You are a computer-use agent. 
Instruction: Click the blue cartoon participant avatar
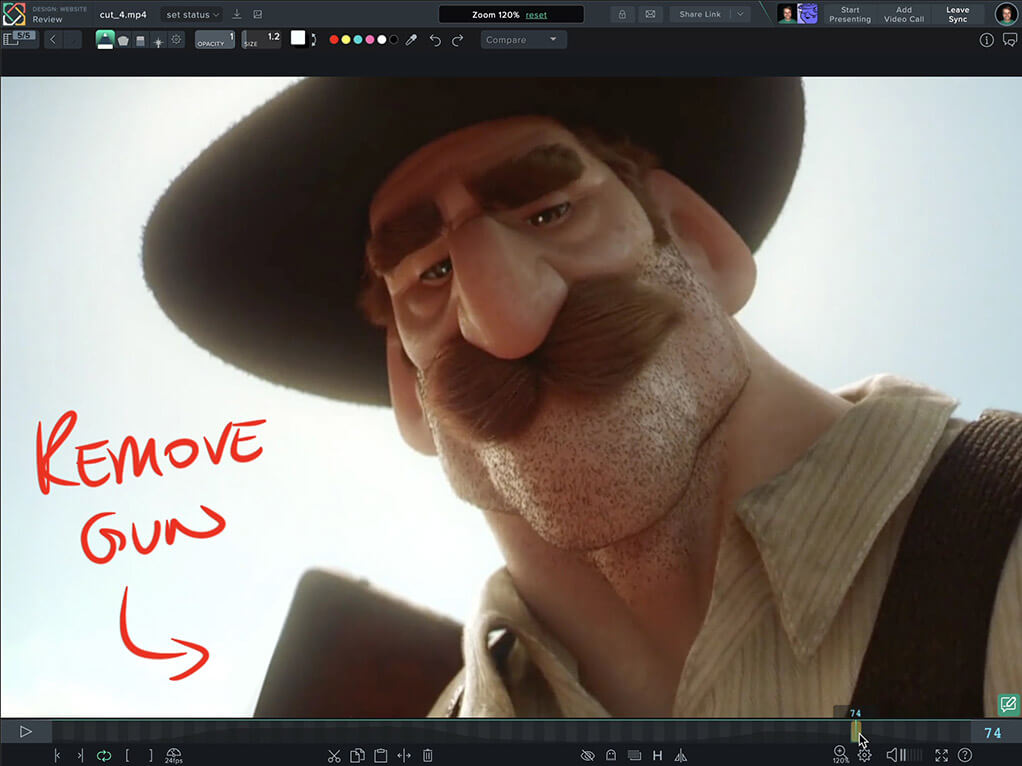pyautogui.click(x=808, y=14)
